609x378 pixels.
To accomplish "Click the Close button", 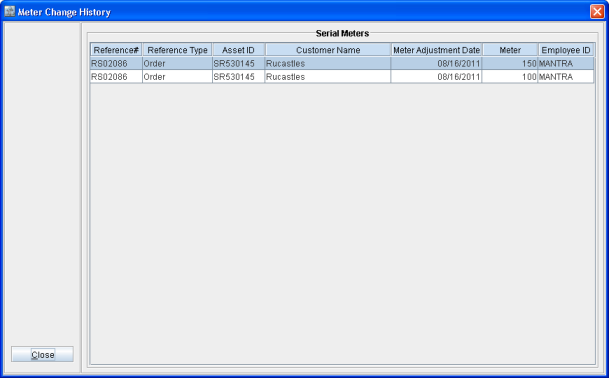I will [42, 354].
